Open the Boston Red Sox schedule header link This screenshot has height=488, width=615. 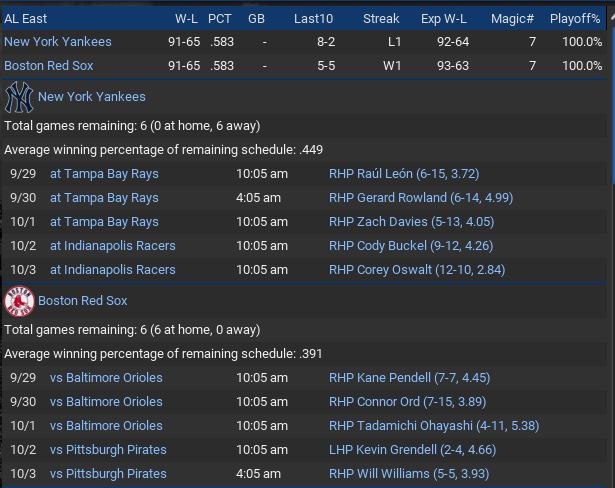click(x=83, y=301)
